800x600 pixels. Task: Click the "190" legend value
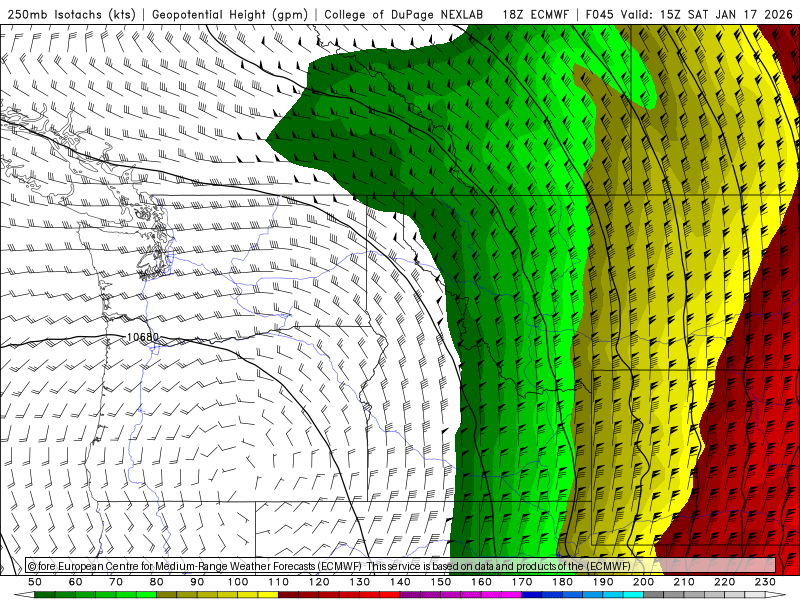click(x=603, y=582)
